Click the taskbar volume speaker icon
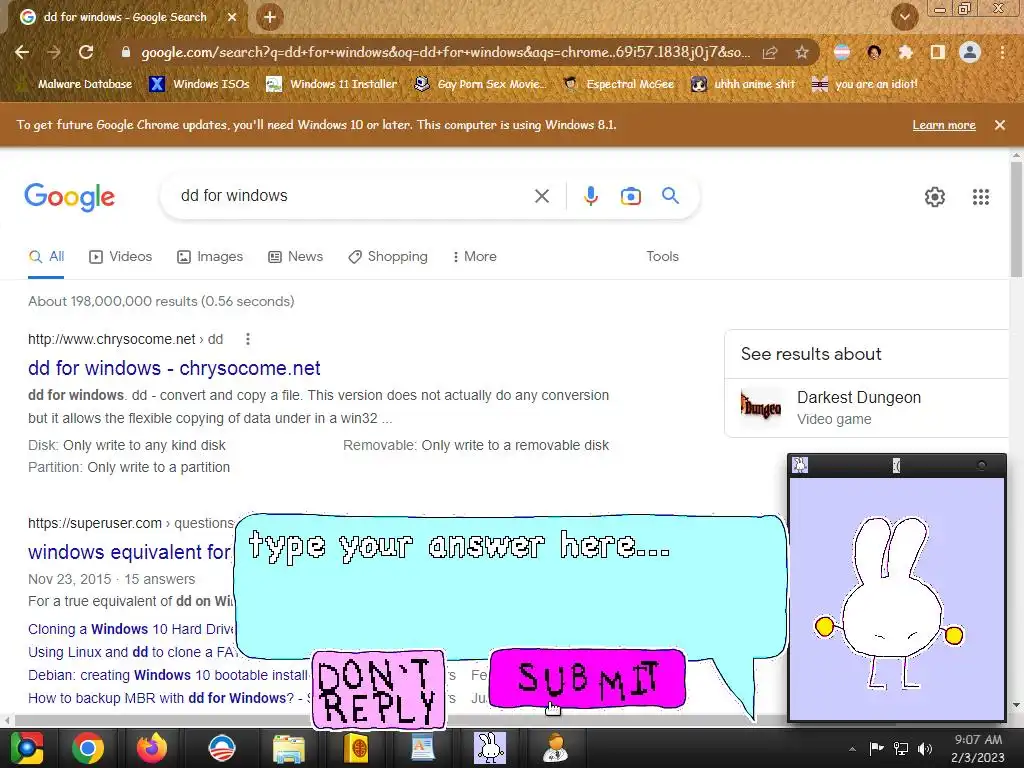The height and width of the screenshot is (768, 1024). coord(925,749)
